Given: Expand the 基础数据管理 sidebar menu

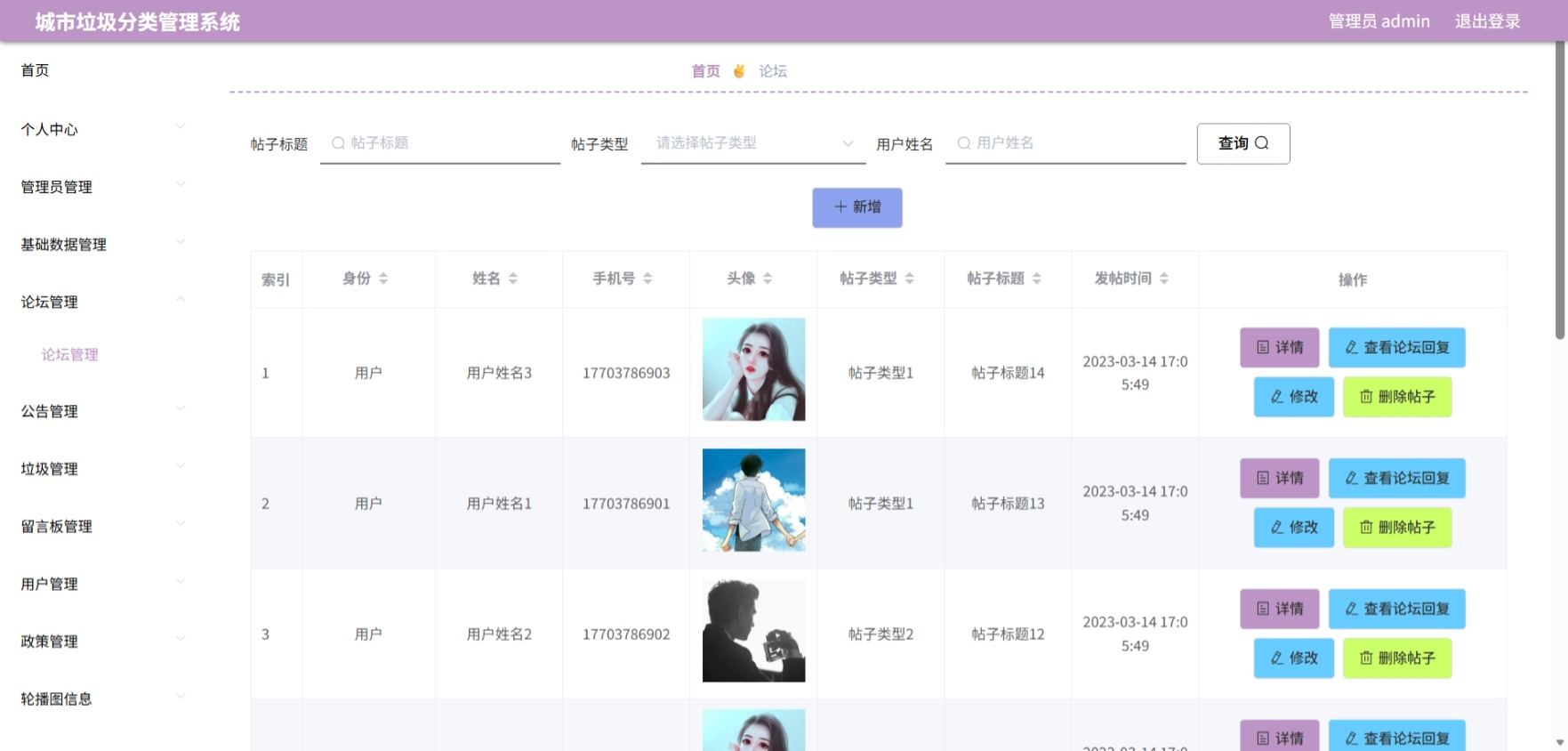Looking at the screenshot, I should point(103,245).
